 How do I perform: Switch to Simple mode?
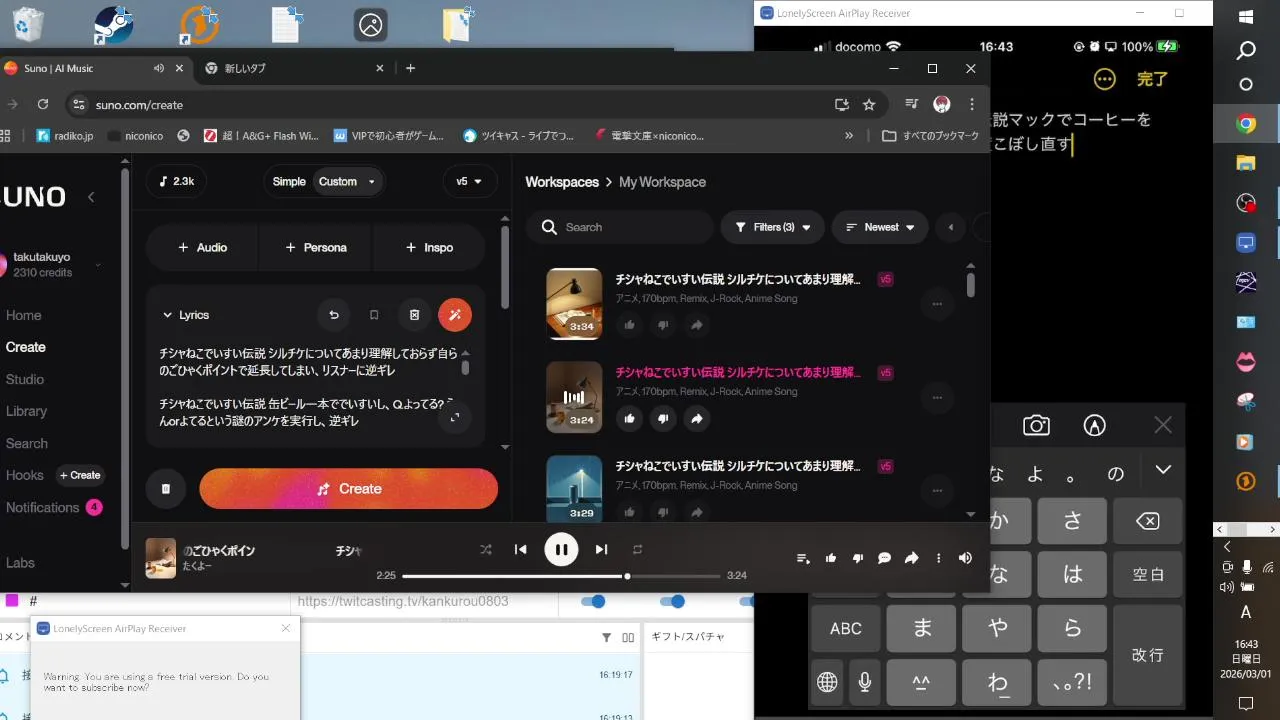289,181
